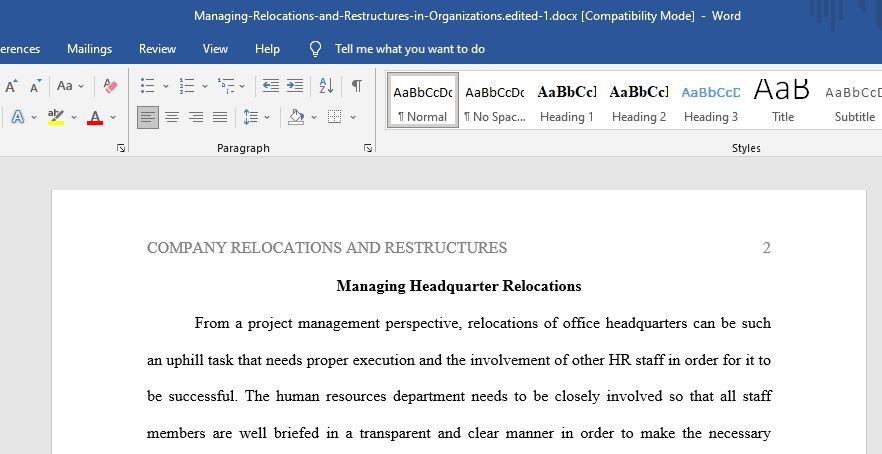Viewport: 882px width, 454px height.
Task: Apply borders with grid icon
Action: click(335, 117)
